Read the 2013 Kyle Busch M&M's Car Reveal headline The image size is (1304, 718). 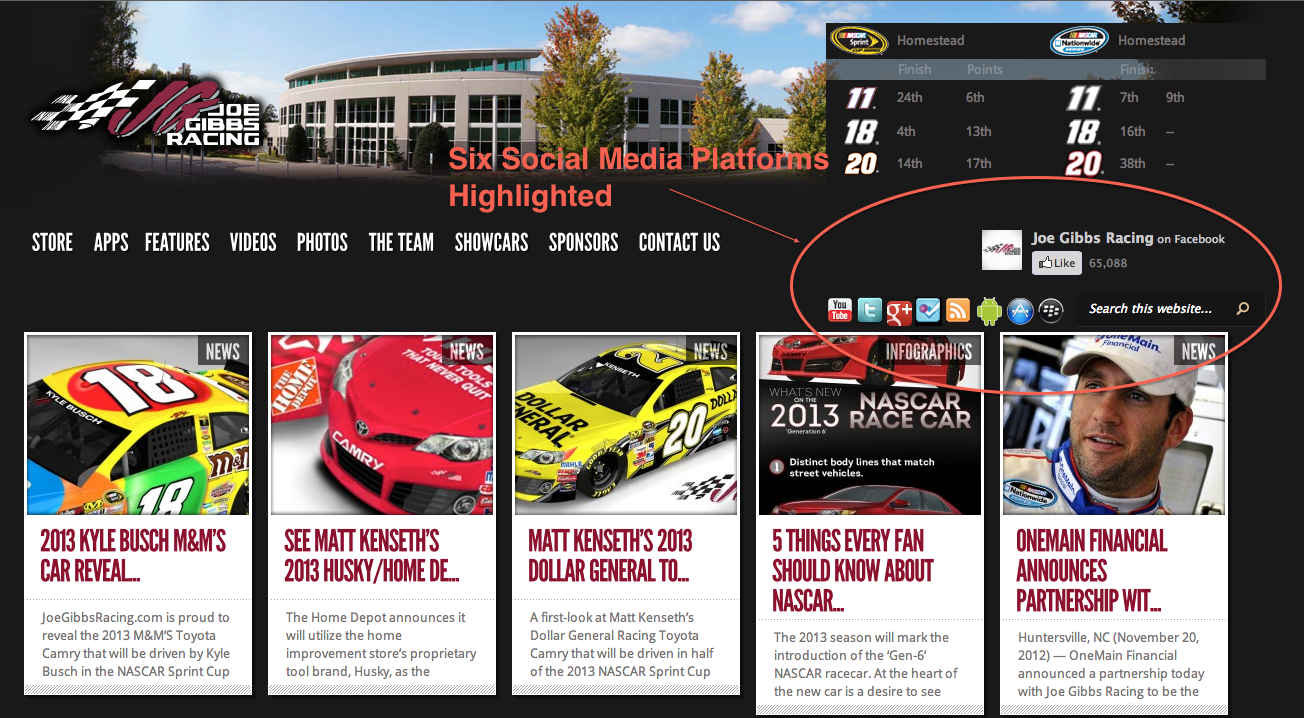tap(133, 555)
